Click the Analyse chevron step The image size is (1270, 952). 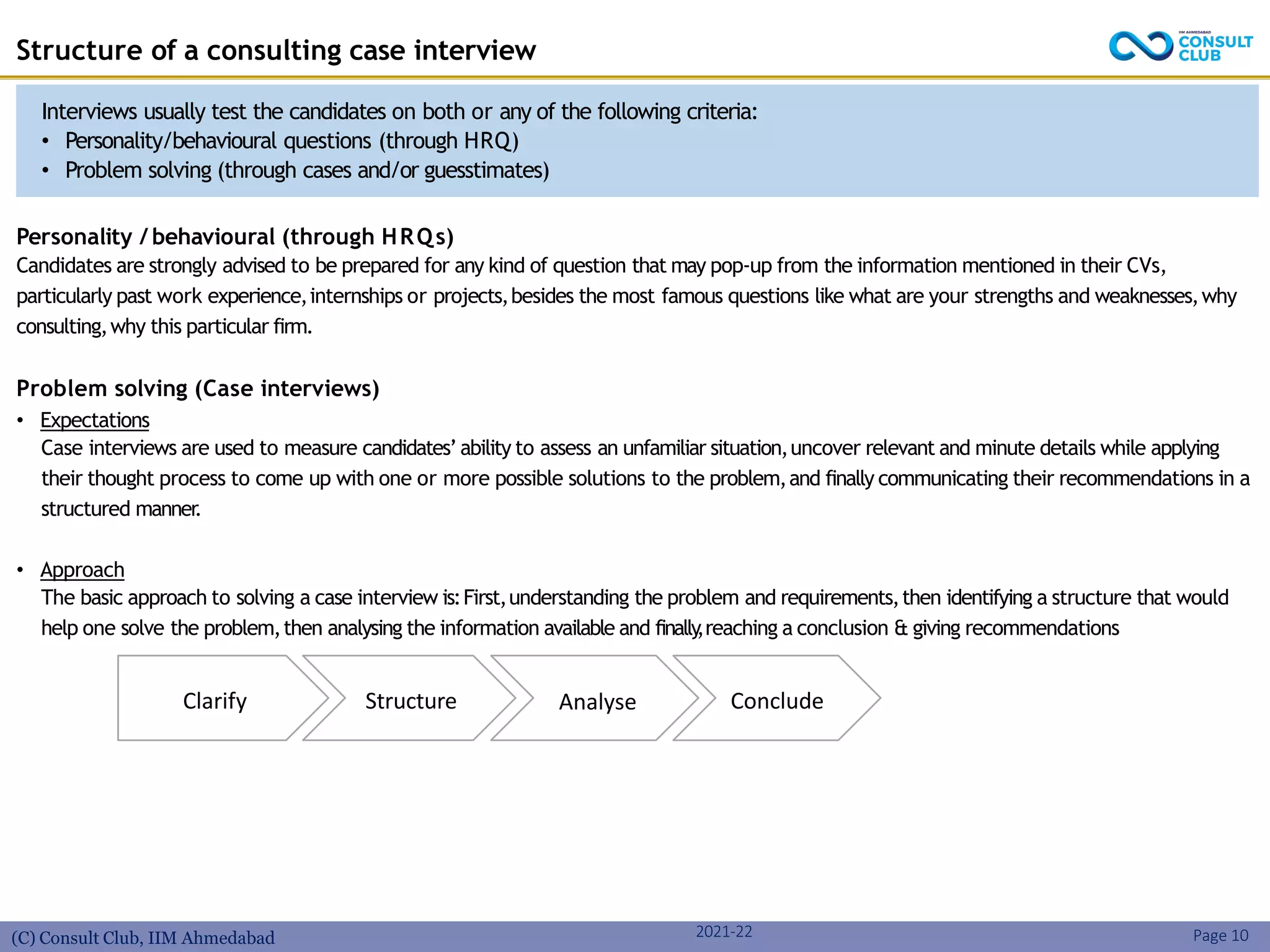(x=597, y=701)
